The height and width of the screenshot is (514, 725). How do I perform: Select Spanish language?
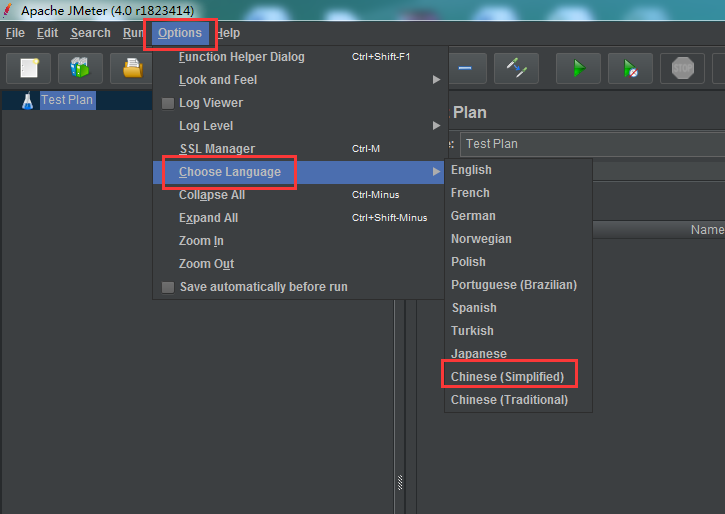coord(518,308)
